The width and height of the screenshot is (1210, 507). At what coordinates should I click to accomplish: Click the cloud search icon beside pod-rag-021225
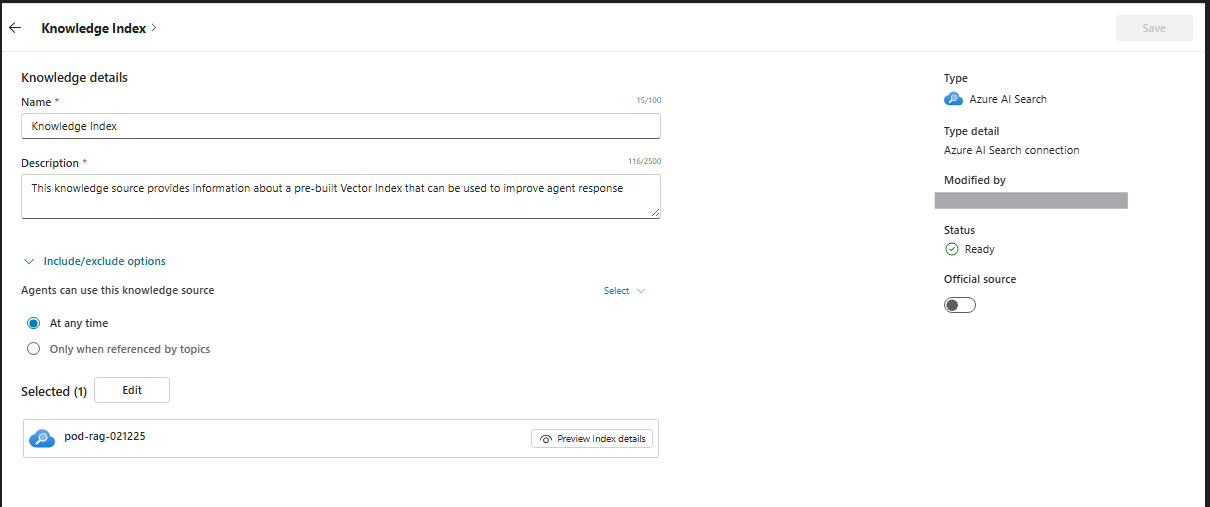coord(42,438)
